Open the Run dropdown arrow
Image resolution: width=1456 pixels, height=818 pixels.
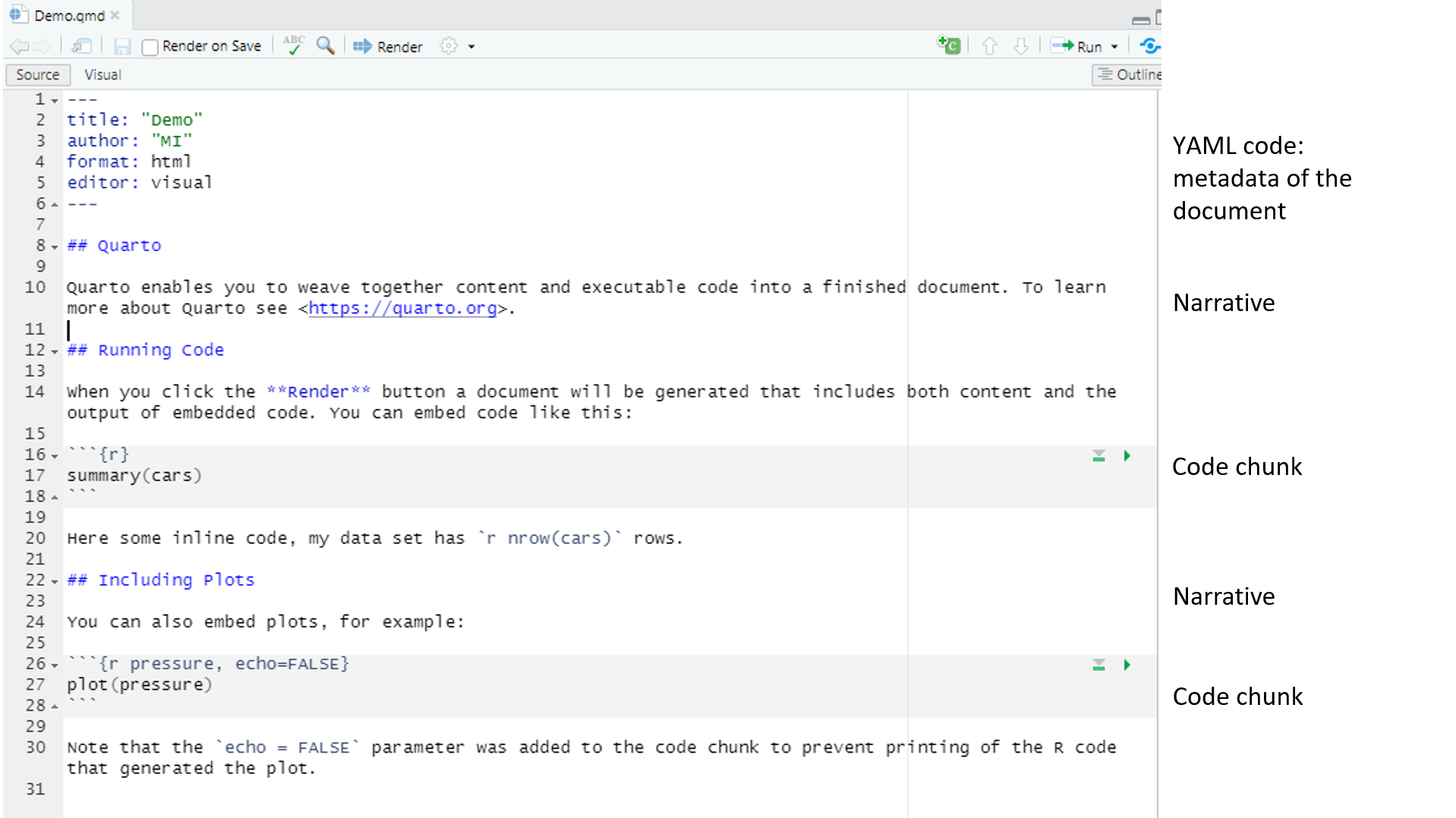pos(1114,47)
